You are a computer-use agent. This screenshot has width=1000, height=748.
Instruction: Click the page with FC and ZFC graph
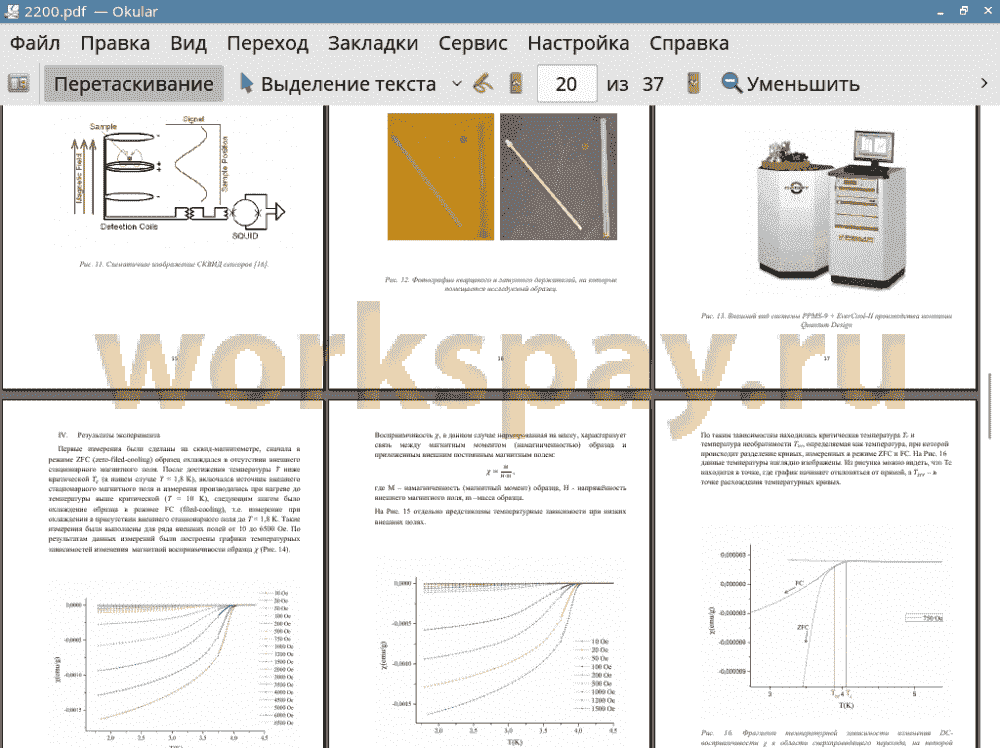coord(816,574)
